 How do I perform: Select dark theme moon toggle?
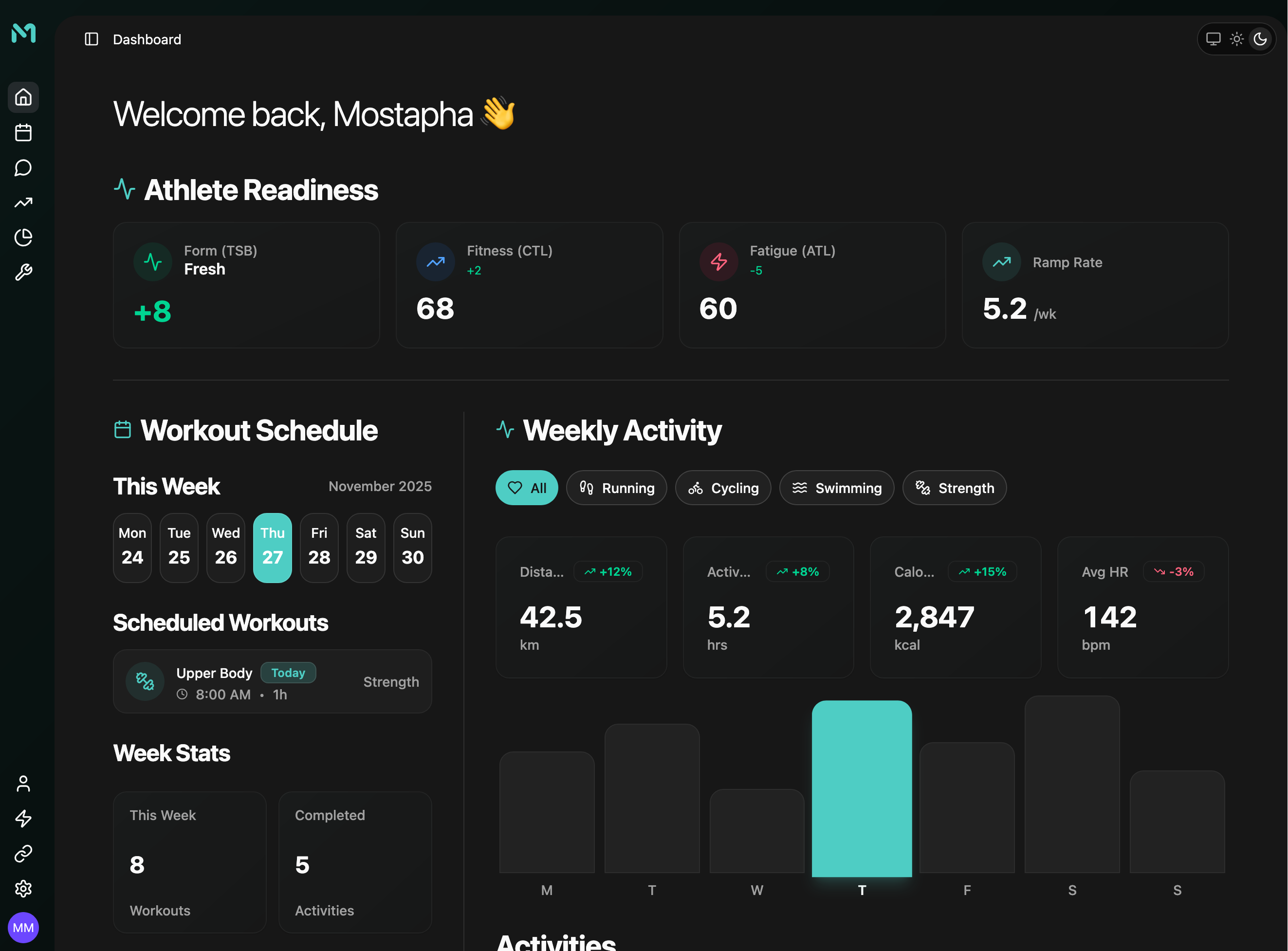(x=1260, y=39)
